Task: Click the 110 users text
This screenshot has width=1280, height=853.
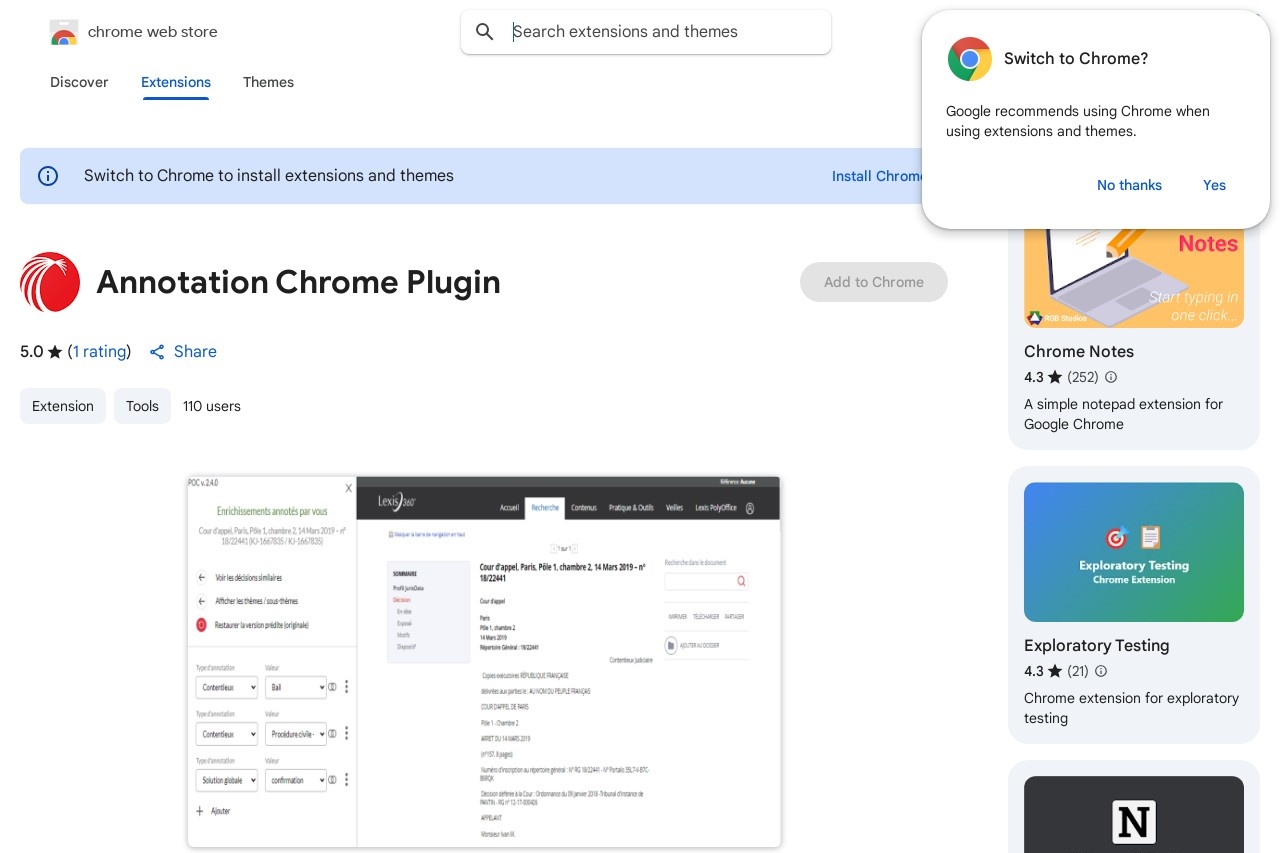Action: coord(212,406)
